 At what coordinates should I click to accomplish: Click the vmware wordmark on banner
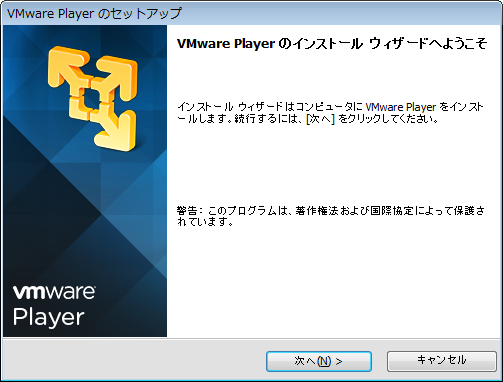[54, 292]
